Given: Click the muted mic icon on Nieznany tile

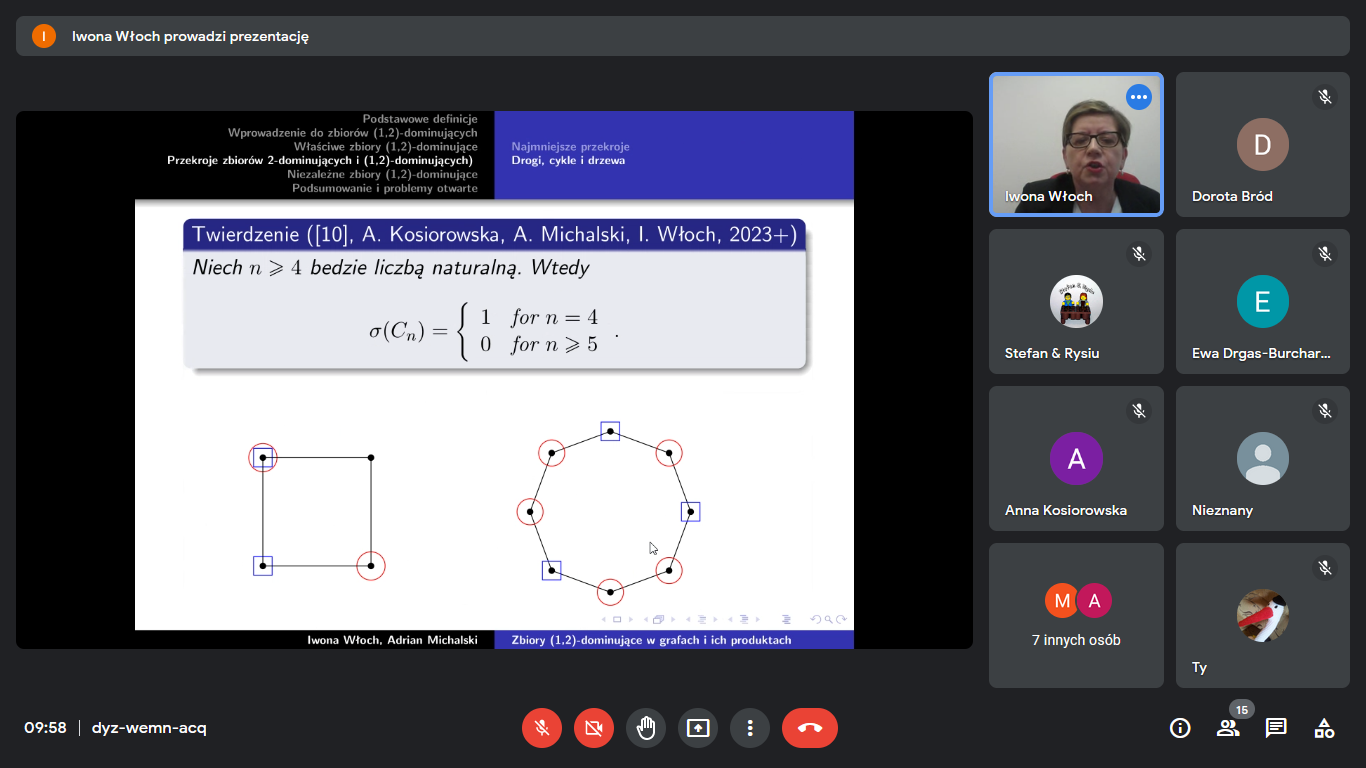Looking at the screenshot, I should pyautogui.click(x=1325, y=411).
